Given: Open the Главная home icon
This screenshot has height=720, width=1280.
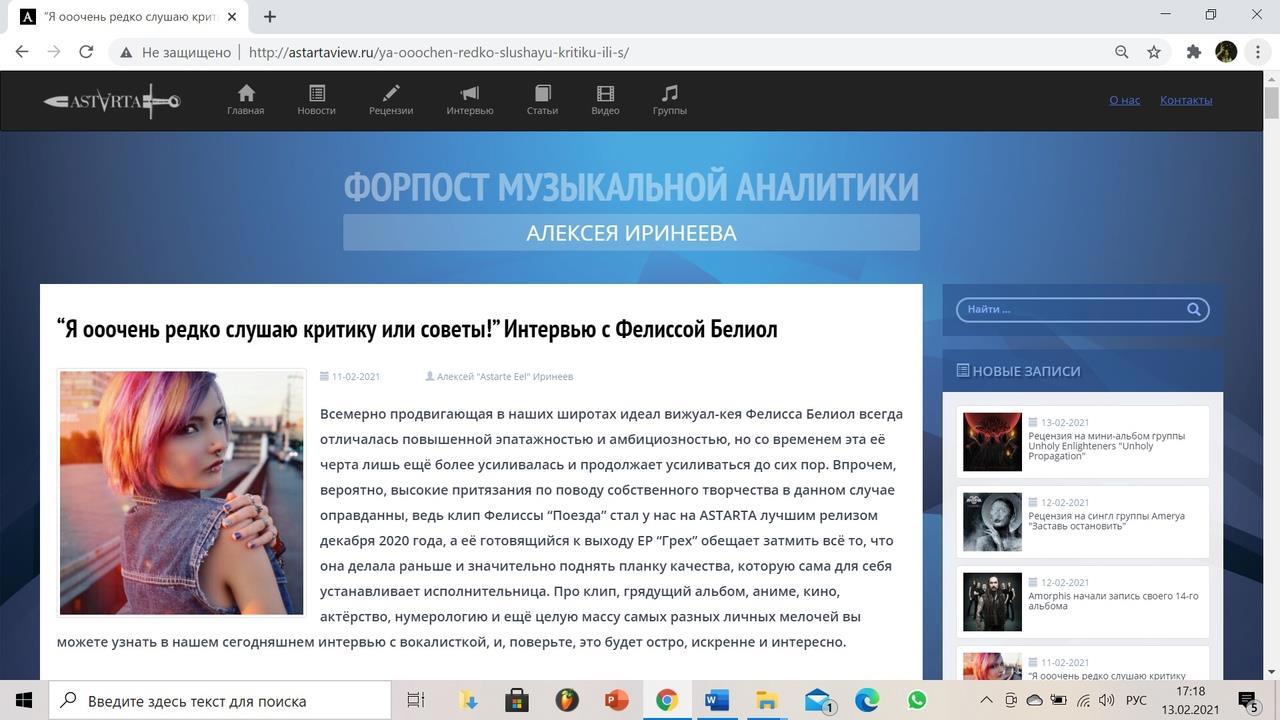Looking at the screenshot, I should [245, 100].
